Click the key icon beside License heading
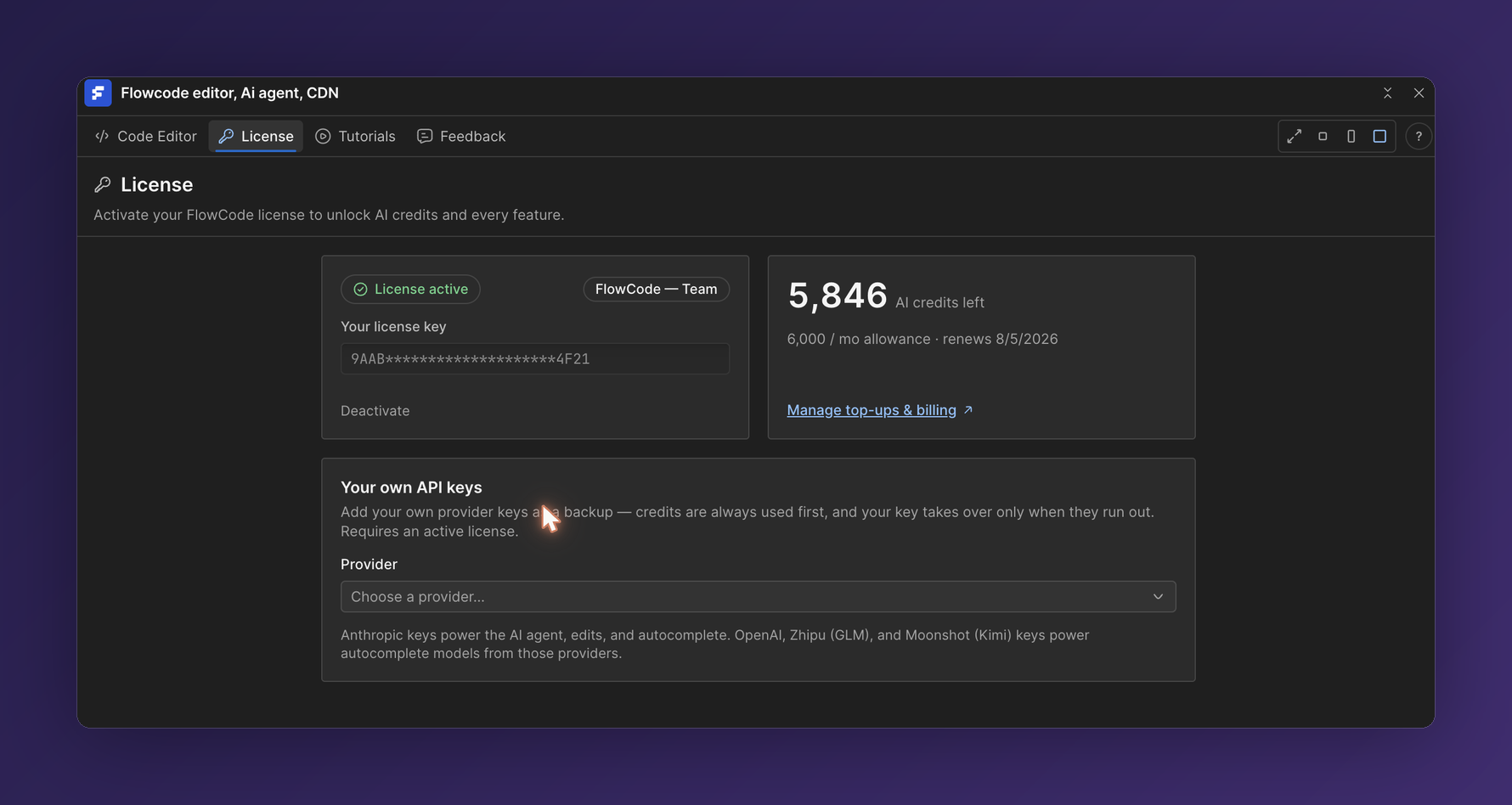Screen dimensions: 1512x805 103,185
